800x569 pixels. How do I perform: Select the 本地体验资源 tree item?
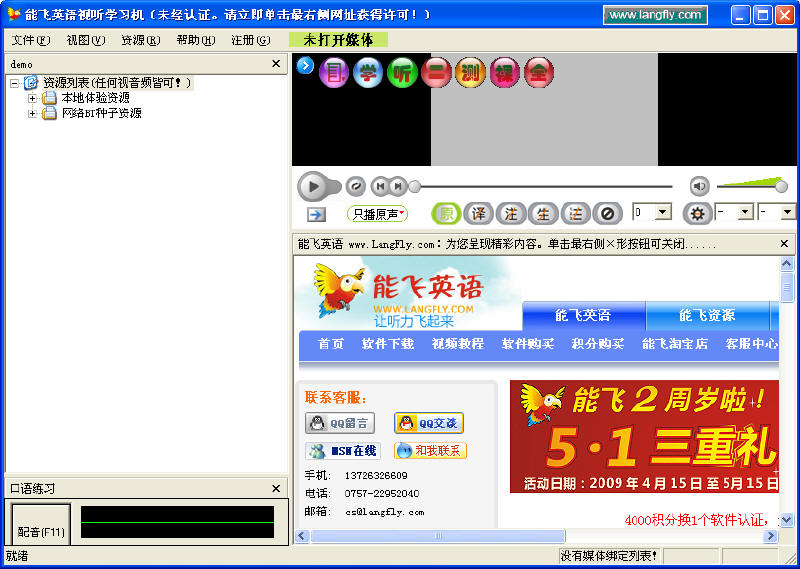95,97
